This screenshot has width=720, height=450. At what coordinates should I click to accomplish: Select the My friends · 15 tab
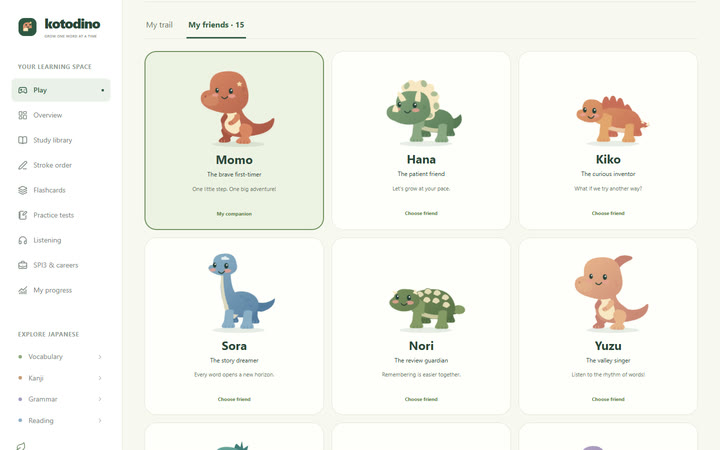click(216, 25)
